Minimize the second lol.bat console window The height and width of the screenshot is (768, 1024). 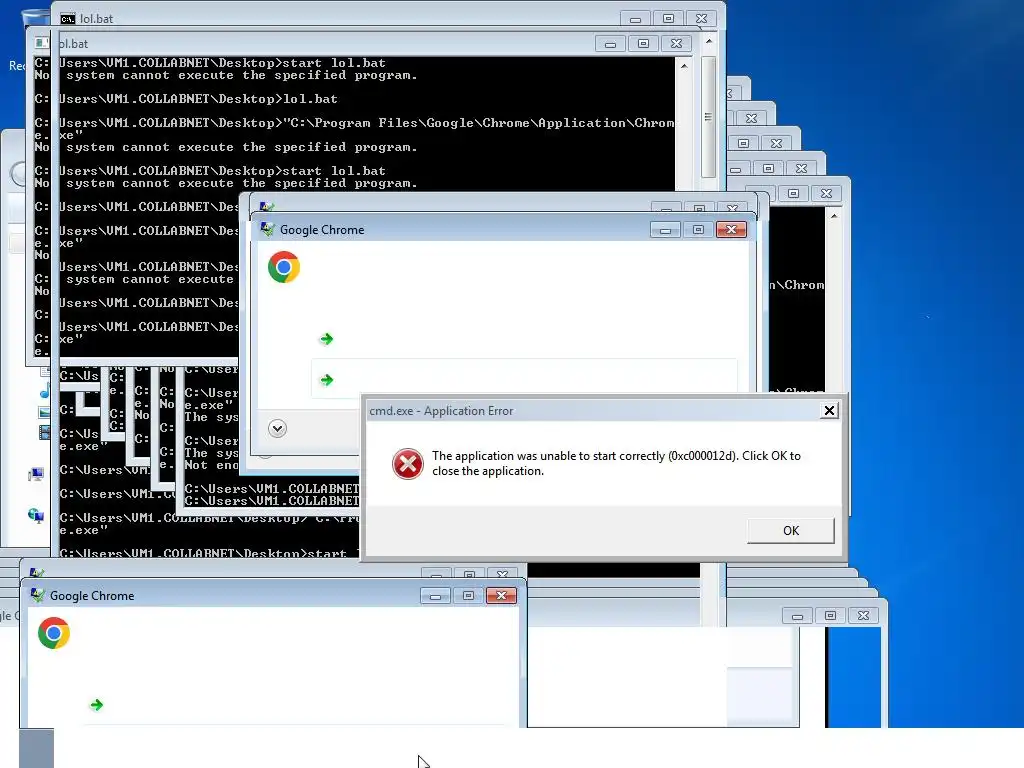[x=610, y=44]
